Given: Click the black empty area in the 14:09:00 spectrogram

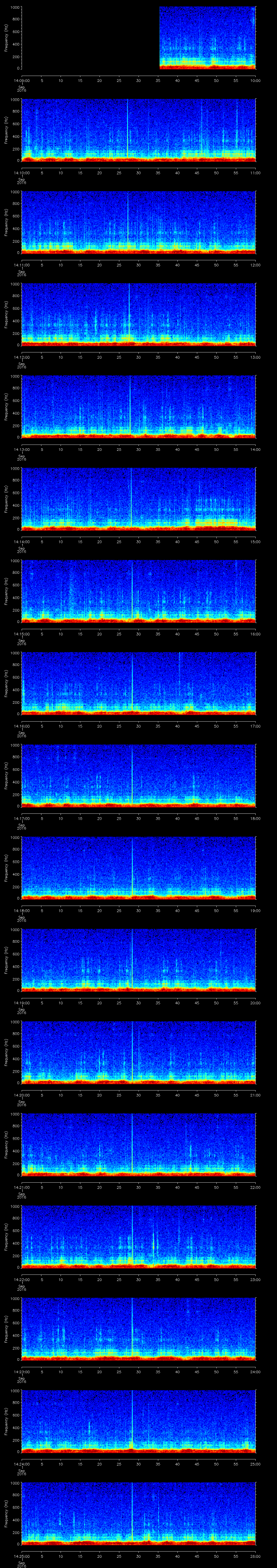Looking at the screenshot, I should tap(90, 38).
